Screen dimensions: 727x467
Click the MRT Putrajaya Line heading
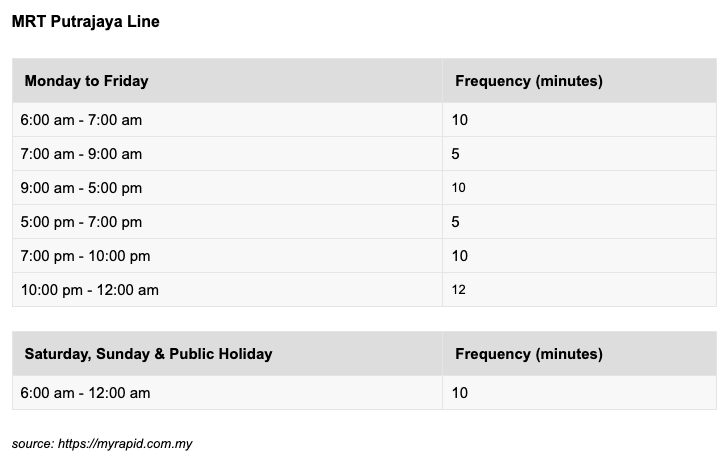(85, 22)
